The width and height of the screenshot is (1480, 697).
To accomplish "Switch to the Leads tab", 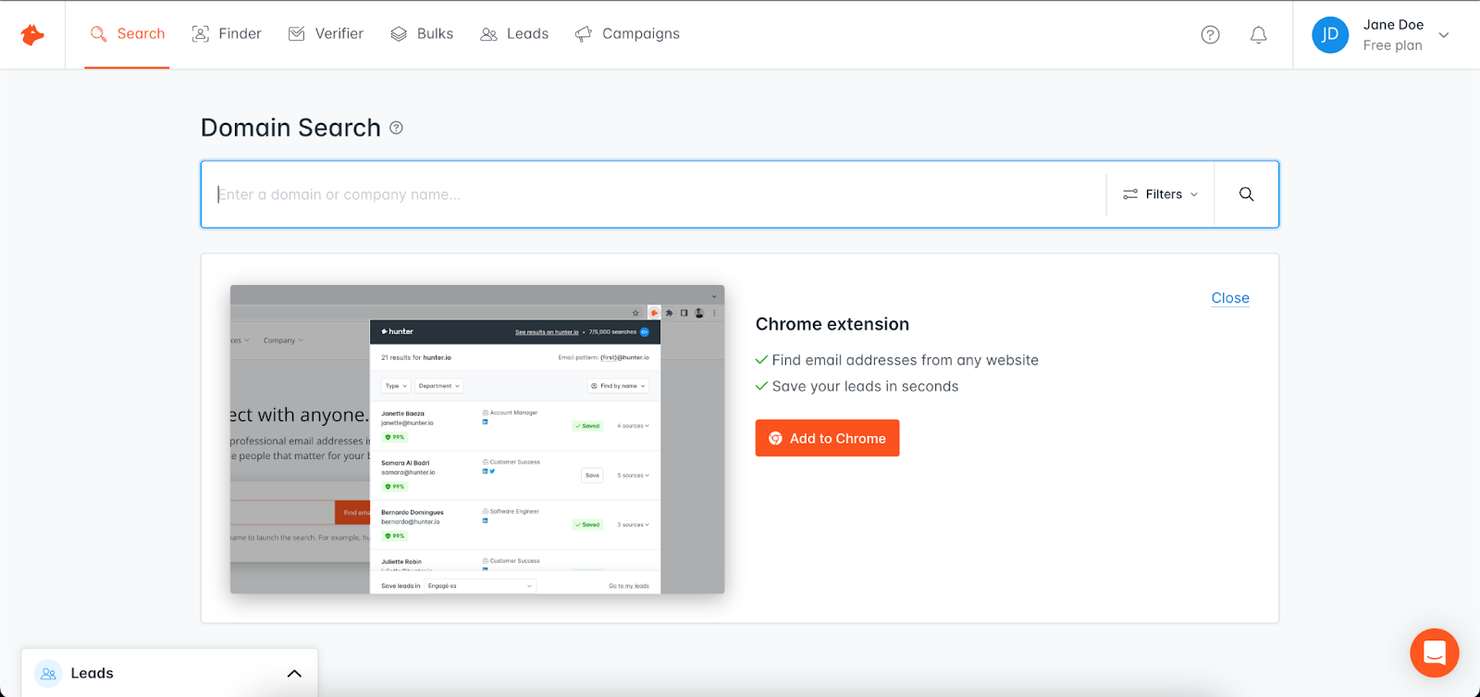I will pyautogui.click(x=514, y=33).
